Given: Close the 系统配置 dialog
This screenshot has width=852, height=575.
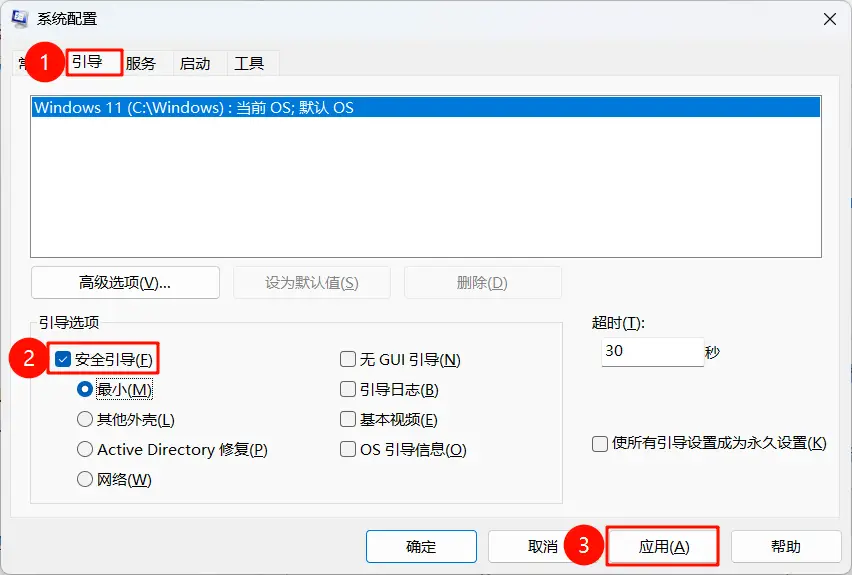Looking at the screenshot, I should point(830,19).
